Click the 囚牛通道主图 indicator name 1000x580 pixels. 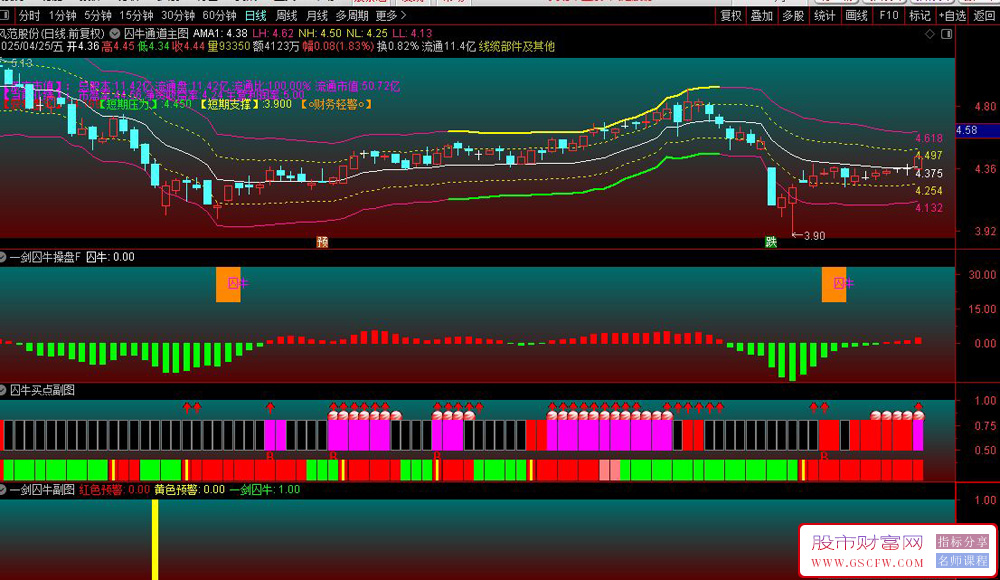[156, 33]
